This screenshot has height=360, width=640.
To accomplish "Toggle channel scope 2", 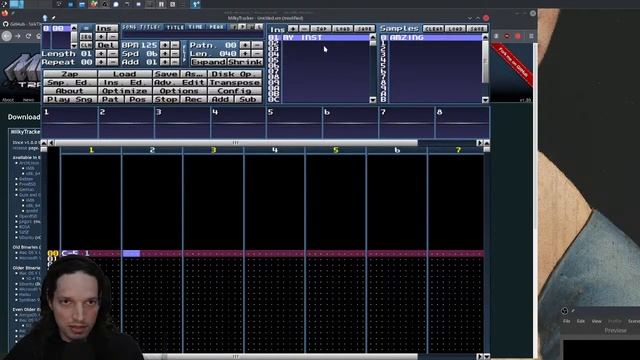I will [x=126, y=122].
